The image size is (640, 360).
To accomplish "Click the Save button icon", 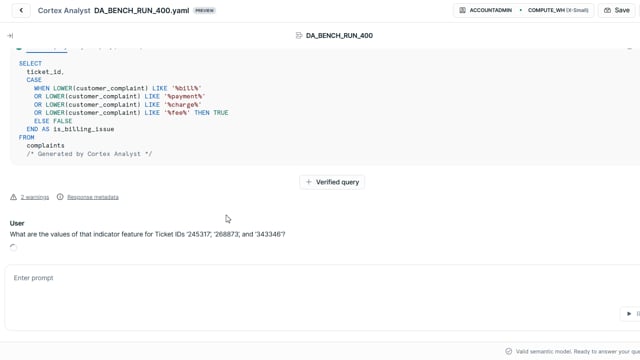I will (607, 10).
